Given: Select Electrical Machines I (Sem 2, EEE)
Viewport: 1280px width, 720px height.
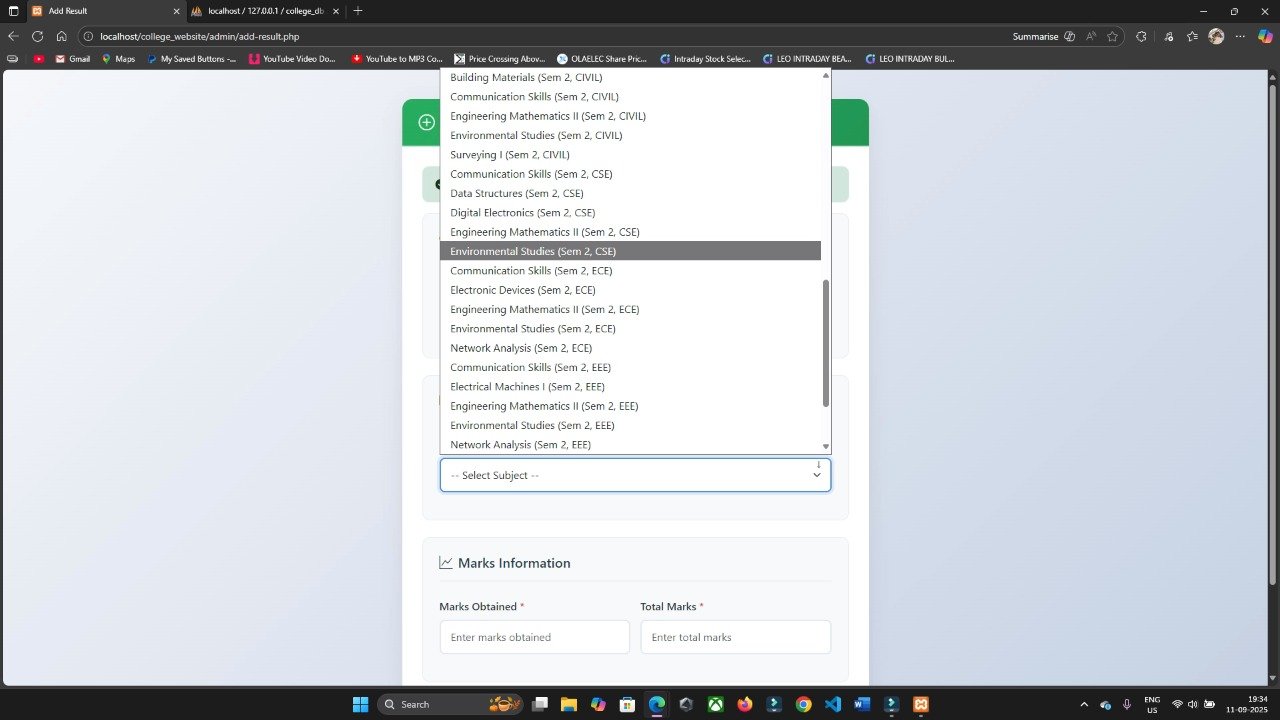Looking at the screenshot, I should (527, 387).
